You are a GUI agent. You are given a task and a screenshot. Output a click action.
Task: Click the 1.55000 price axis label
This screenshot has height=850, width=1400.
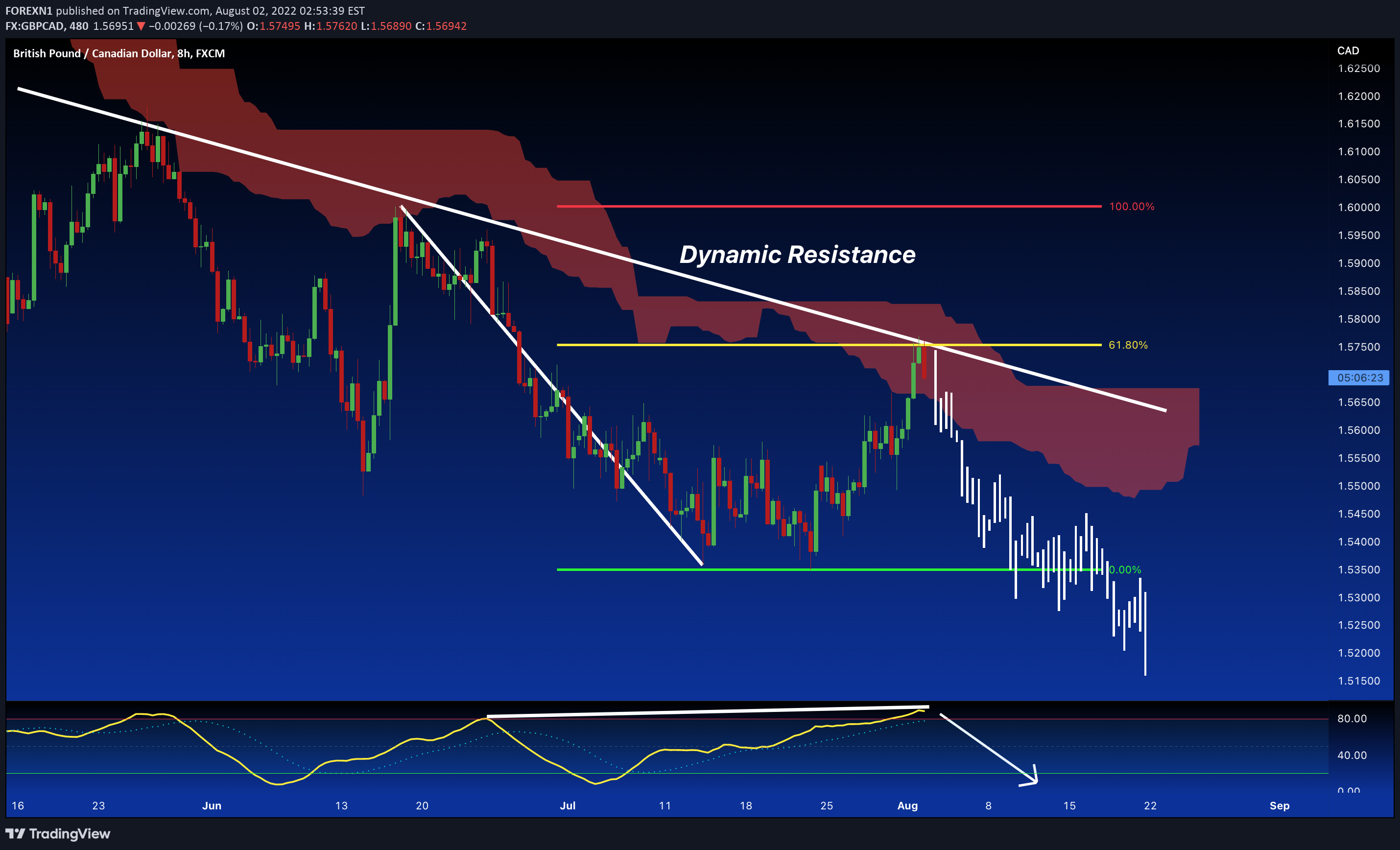tap(1358, 486)
